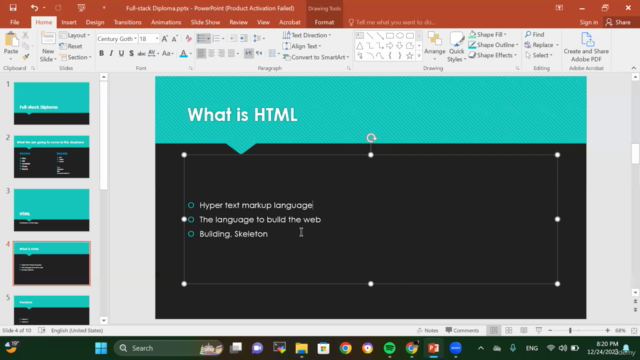Switch to the Slide Show tab

click(205, 22)
